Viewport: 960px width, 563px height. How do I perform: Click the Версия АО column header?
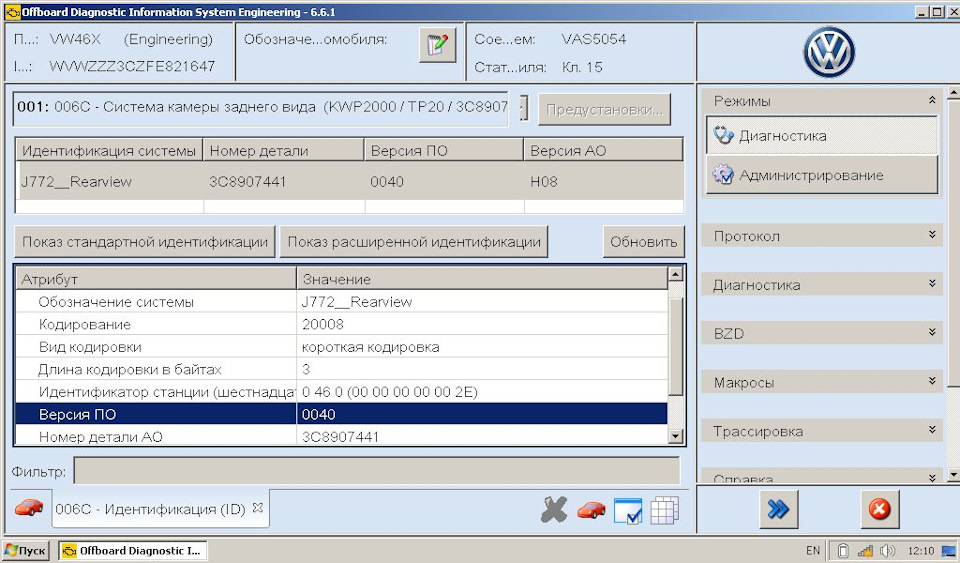(x=604, y=151)
